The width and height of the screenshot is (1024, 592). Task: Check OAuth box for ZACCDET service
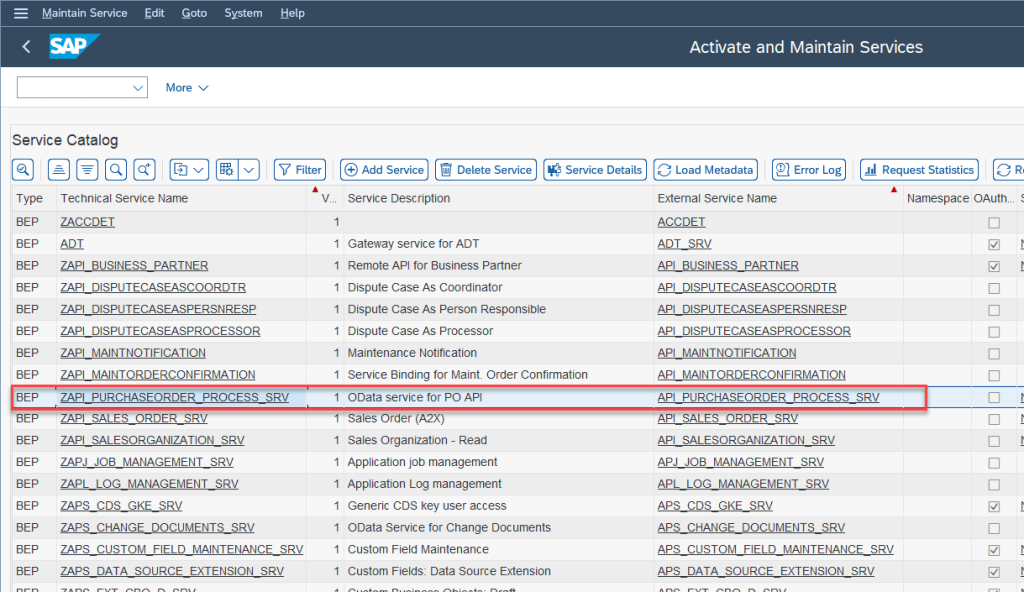pyautogui.click(x=993, y=222)
